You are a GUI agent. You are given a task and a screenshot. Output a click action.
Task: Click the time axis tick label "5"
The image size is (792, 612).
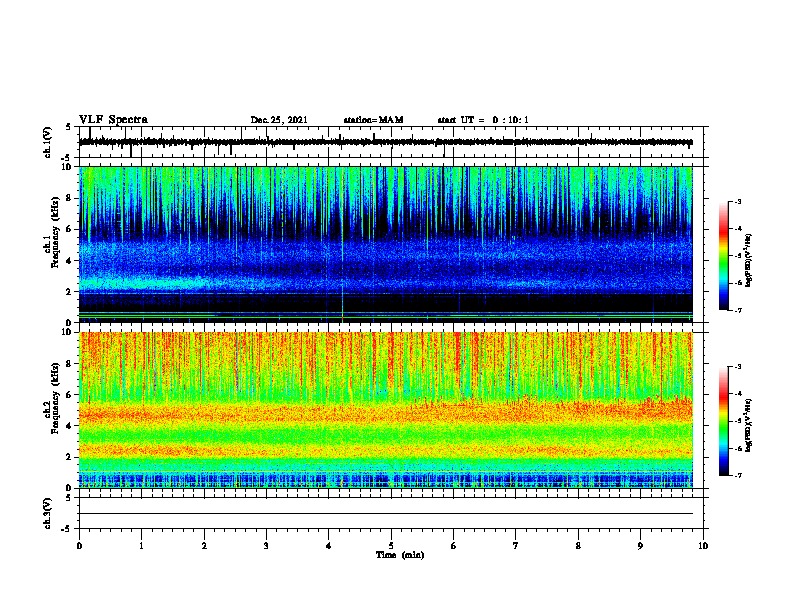tap(391, 546)
